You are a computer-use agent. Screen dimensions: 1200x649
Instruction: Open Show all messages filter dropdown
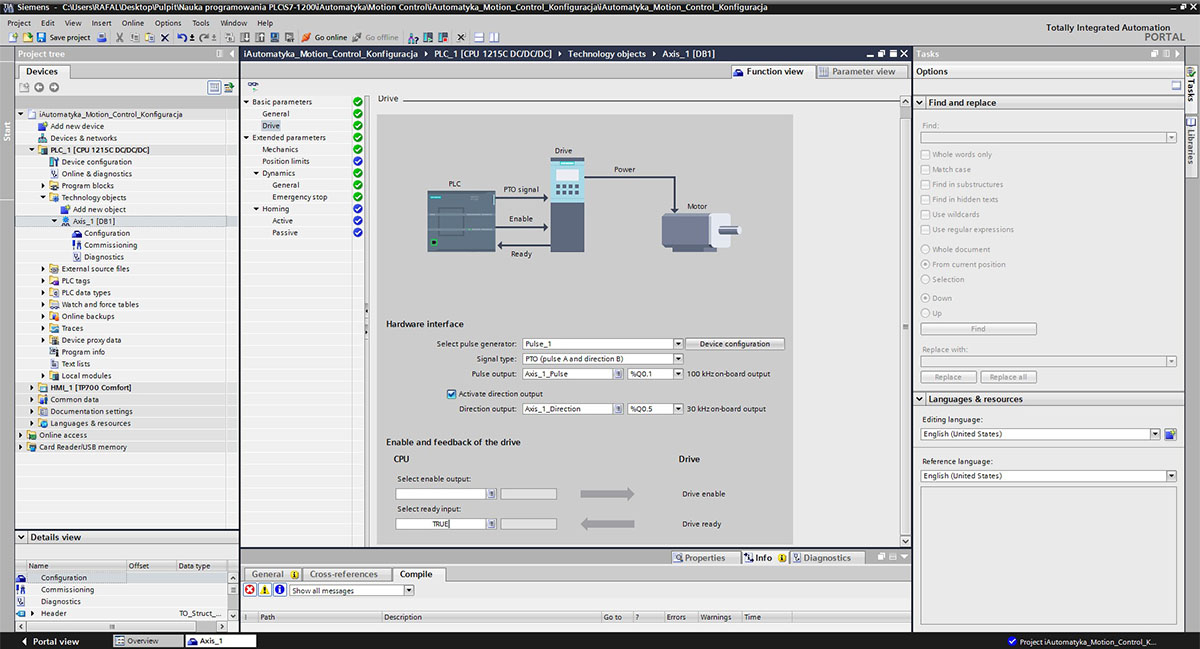(x=409, y=591)
